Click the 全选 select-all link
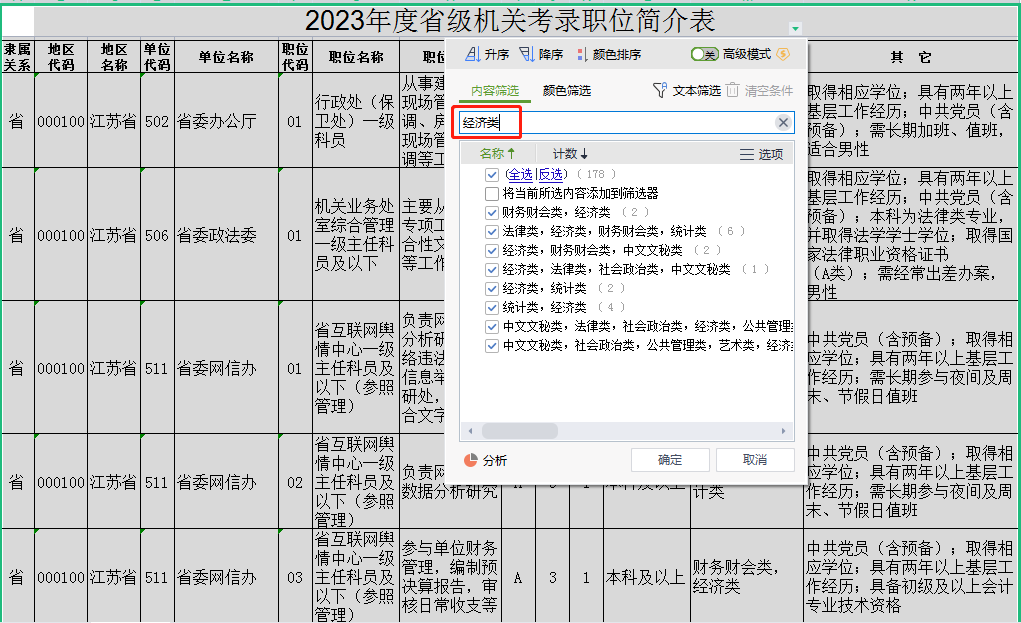 pyautogui.click(x=520, y=174)
